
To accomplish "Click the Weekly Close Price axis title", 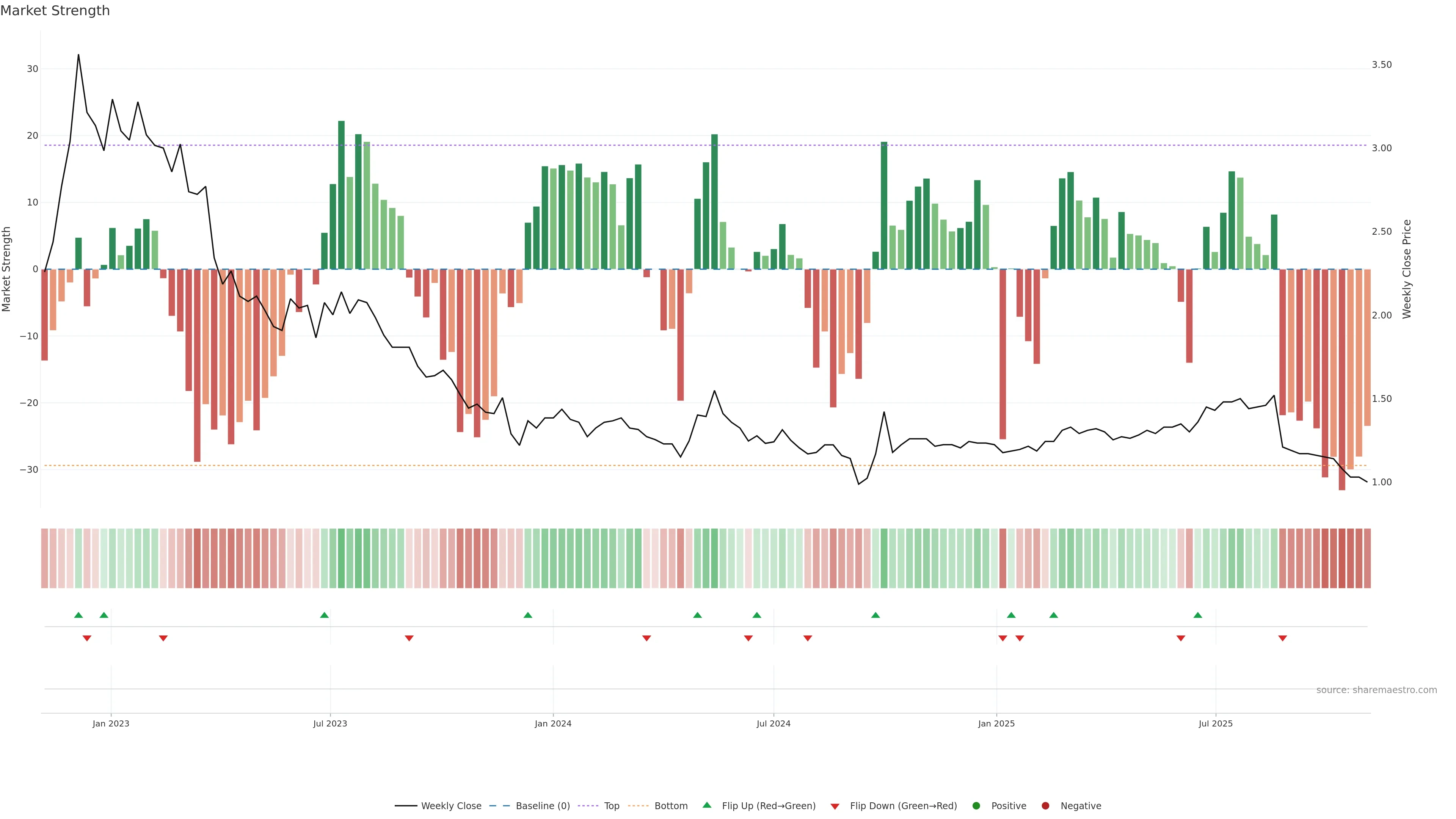I will (x=1407, y=269).
